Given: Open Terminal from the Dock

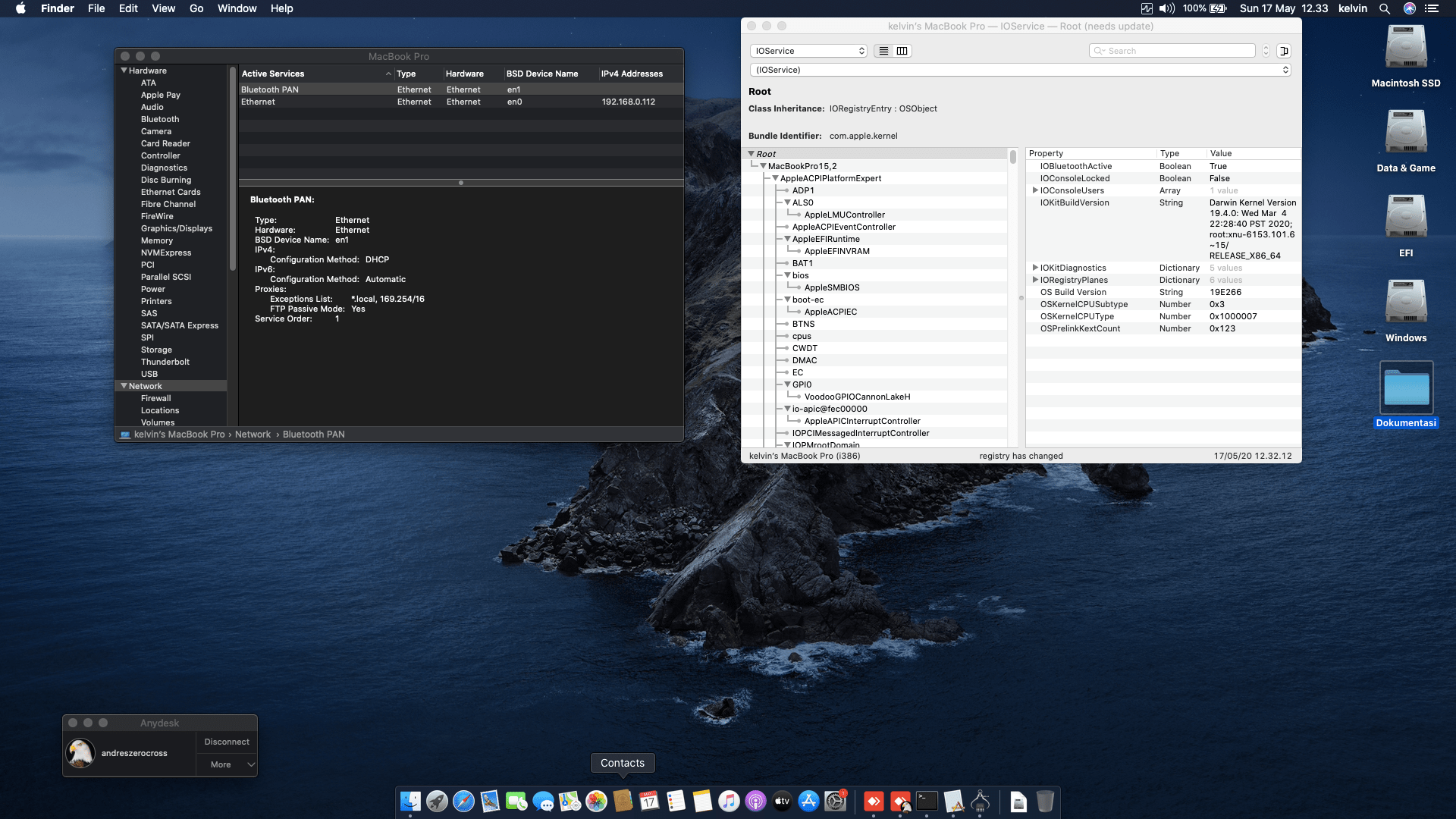Looking at the screenshot, I should pyautogui.click(x=927, y=801).
